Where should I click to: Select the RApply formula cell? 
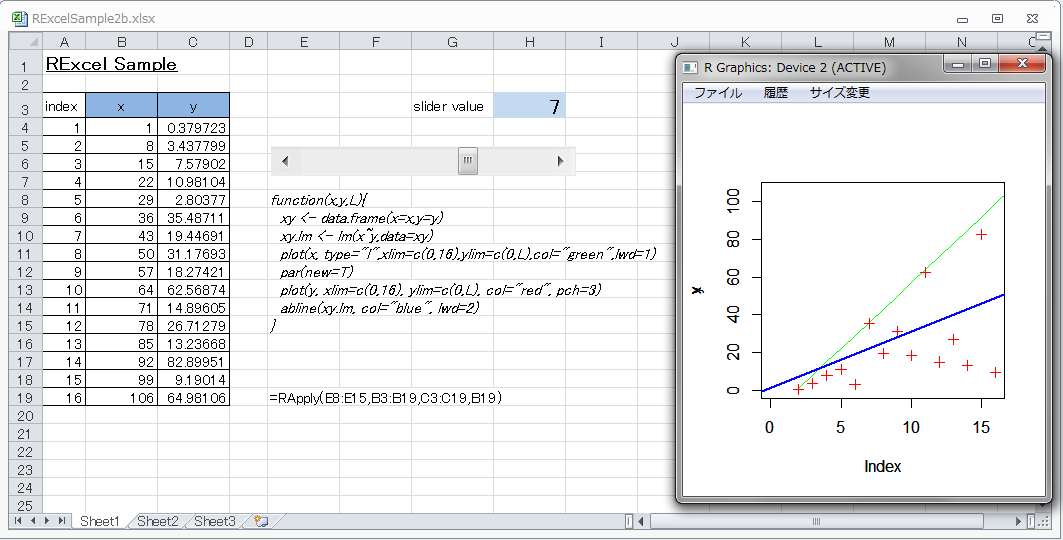tap(303, 398)
